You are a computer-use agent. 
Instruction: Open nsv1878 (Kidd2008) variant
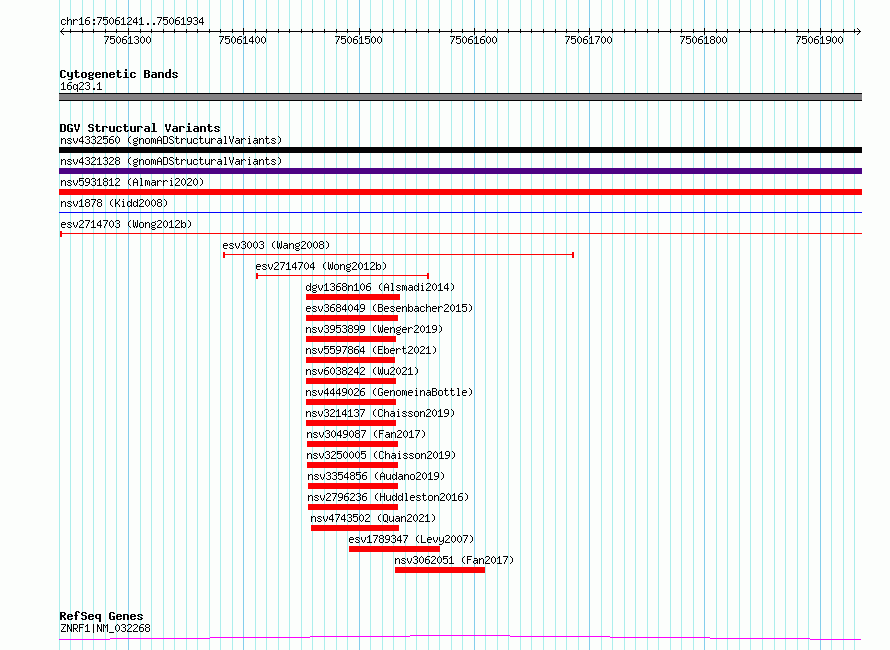[x=114, y=203]
